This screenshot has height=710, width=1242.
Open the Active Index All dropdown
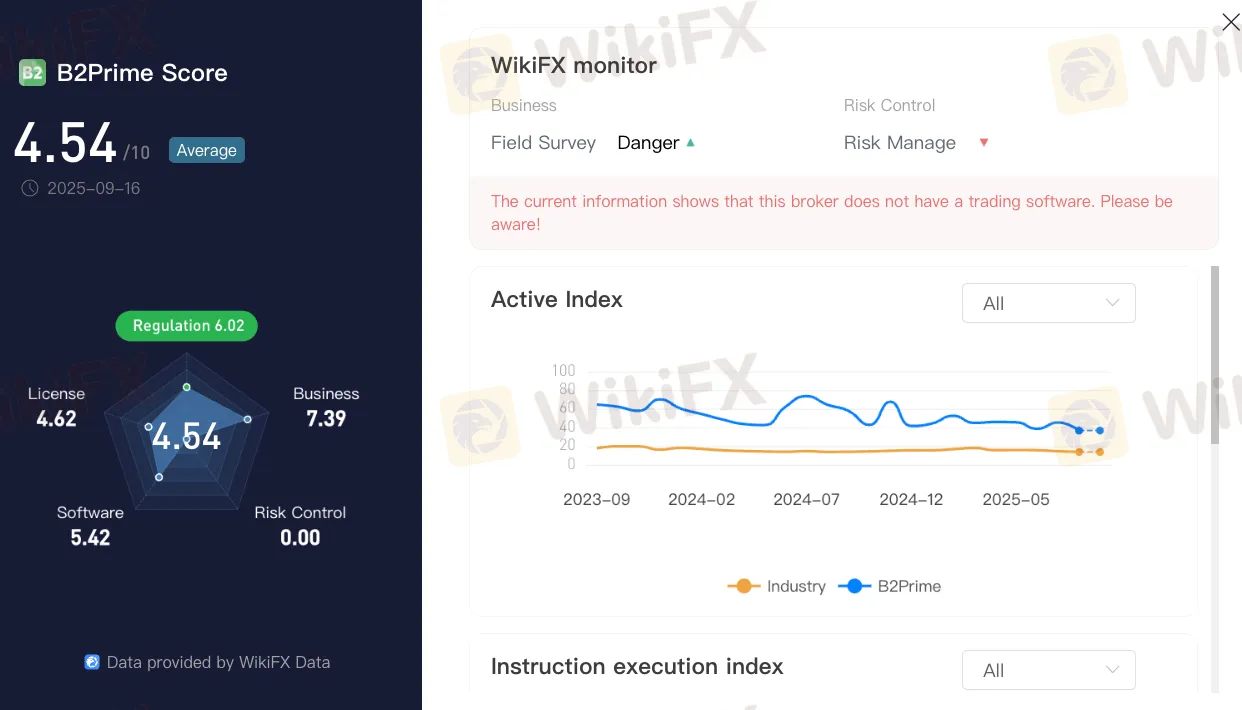pos(1048,303)
